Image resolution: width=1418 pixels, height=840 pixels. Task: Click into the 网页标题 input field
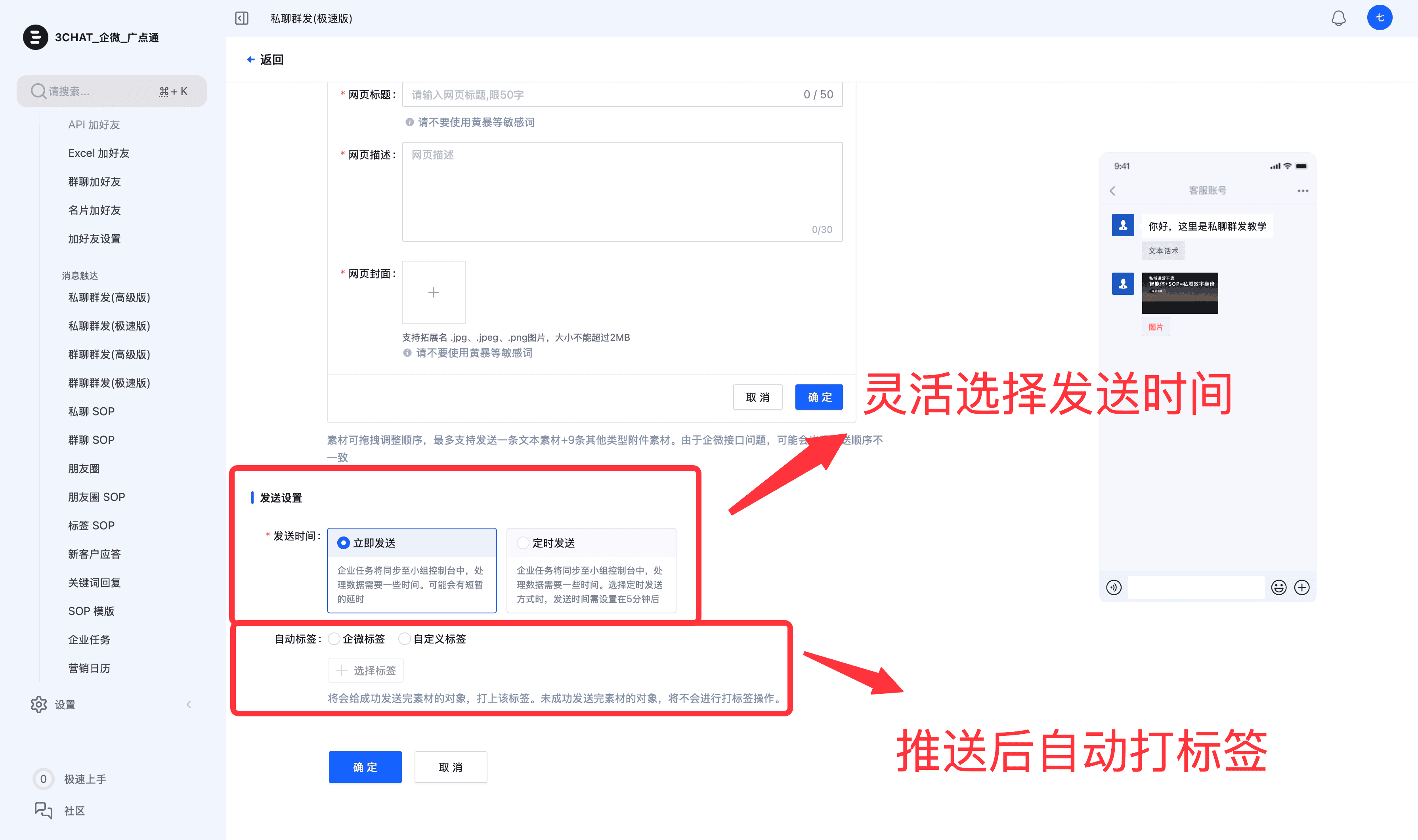coord(600,95)
